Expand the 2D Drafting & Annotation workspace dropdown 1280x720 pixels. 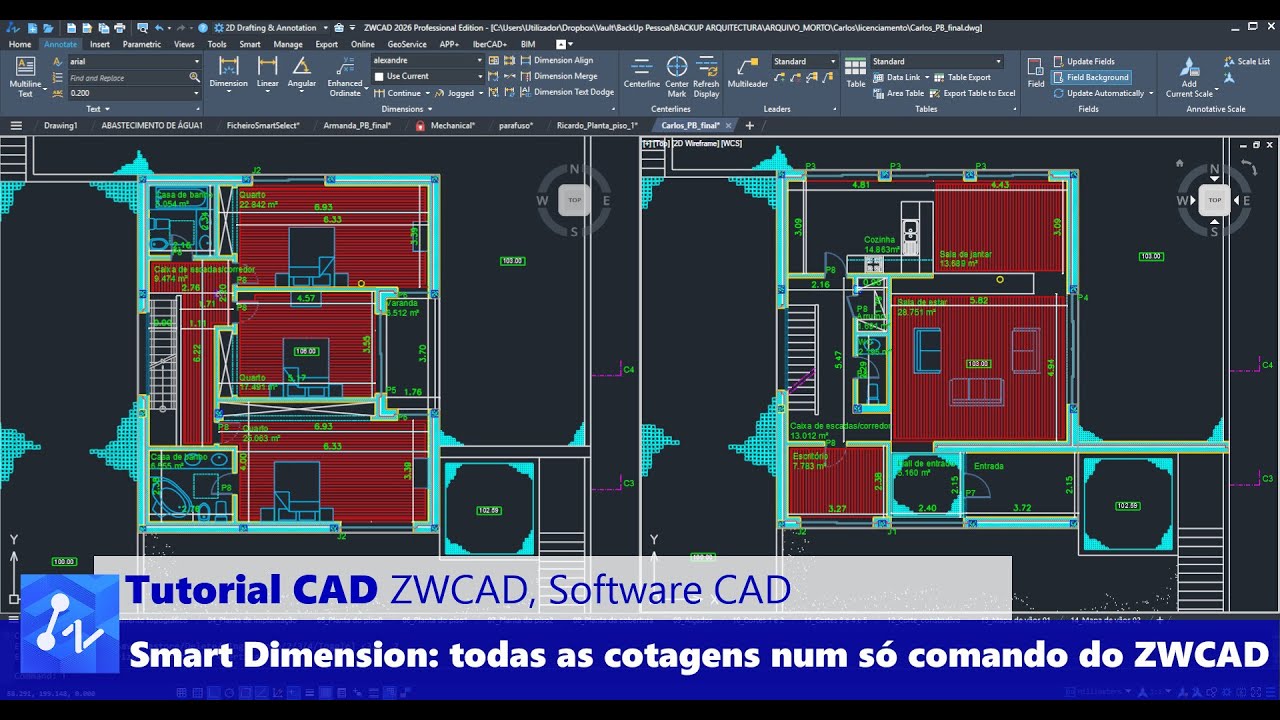click(x=325, y=27)
